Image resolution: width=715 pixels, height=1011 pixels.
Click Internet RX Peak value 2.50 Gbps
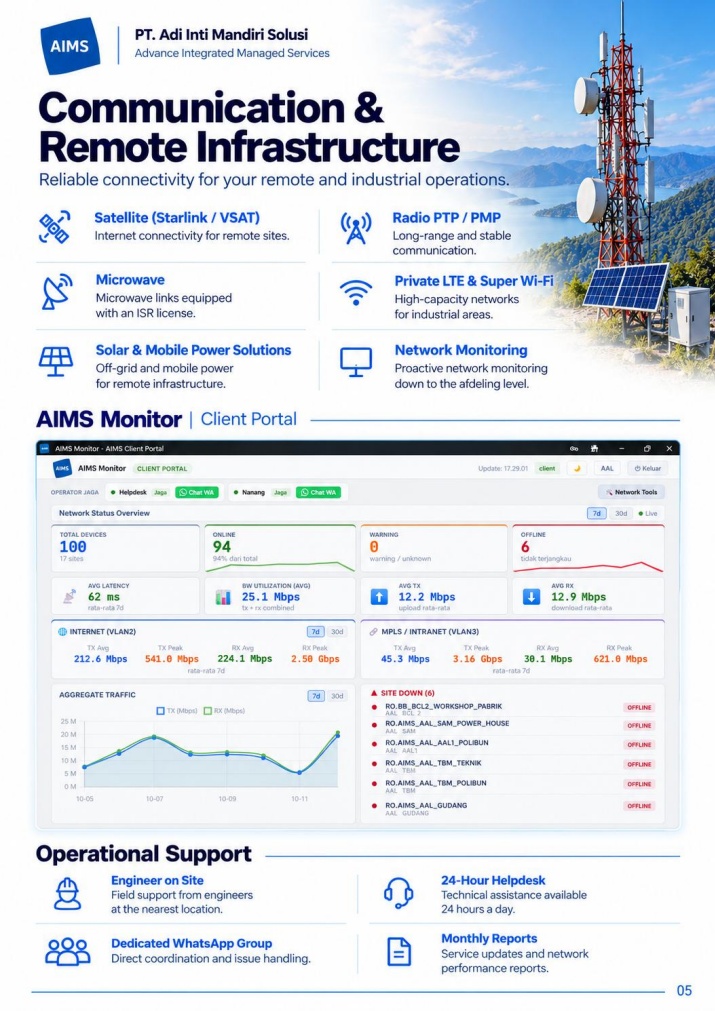(x=315, y=659)
